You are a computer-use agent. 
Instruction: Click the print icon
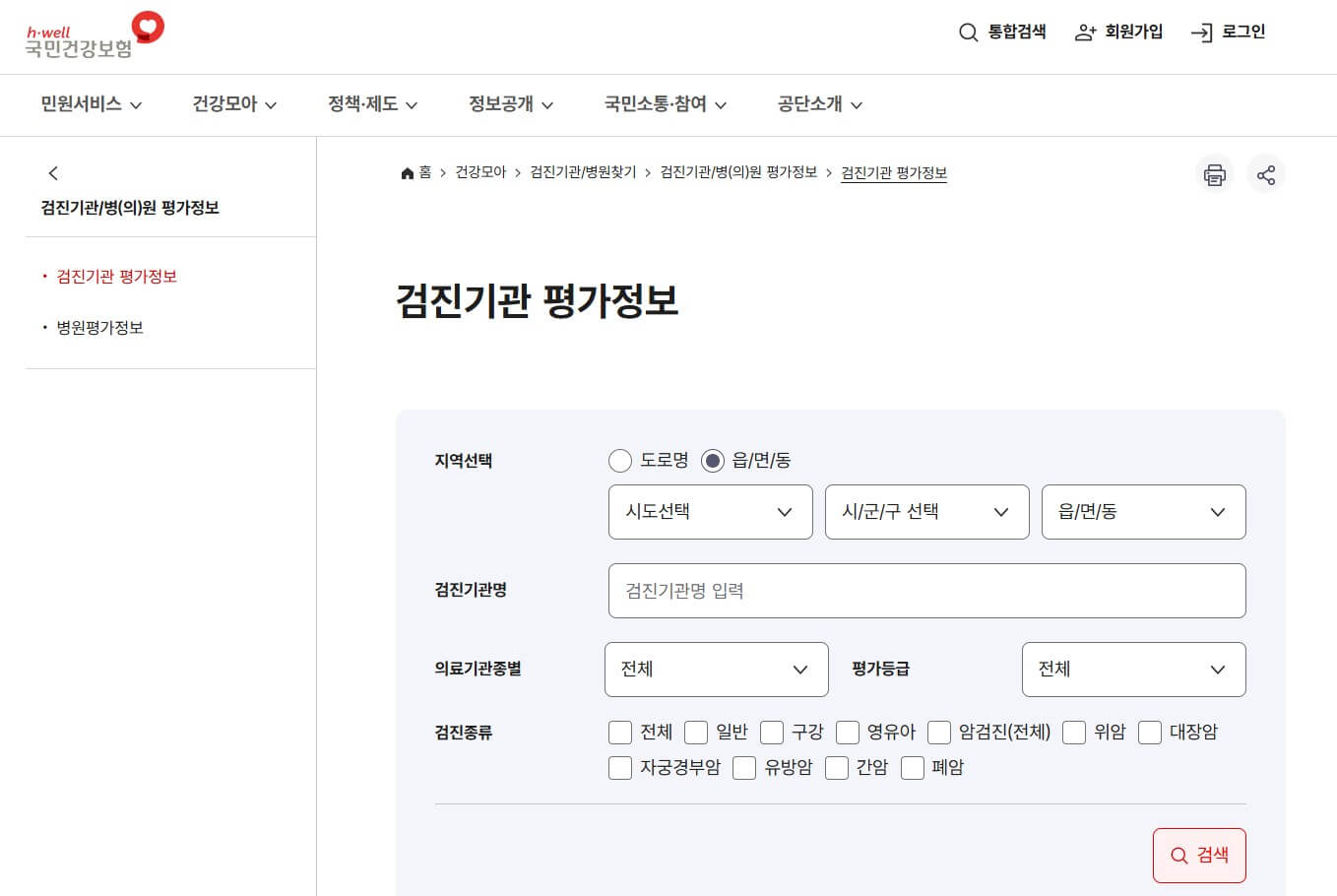tap(1214, 174)
